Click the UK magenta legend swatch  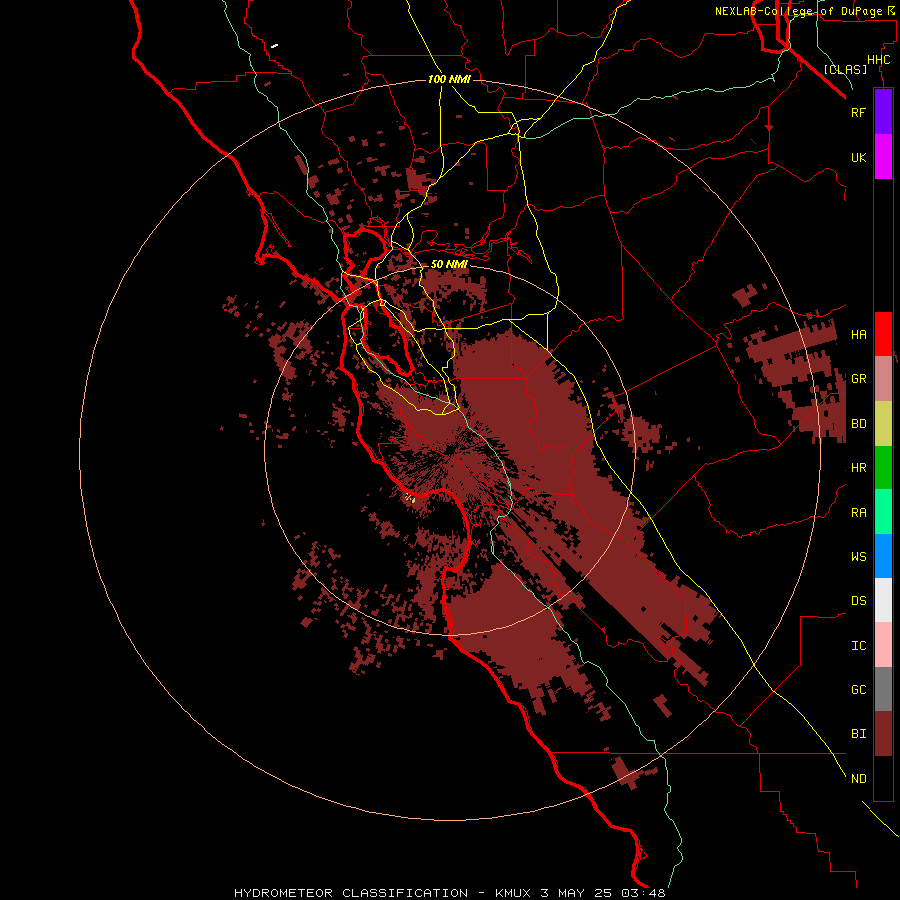pyautogui.click(x=883, y=157)
